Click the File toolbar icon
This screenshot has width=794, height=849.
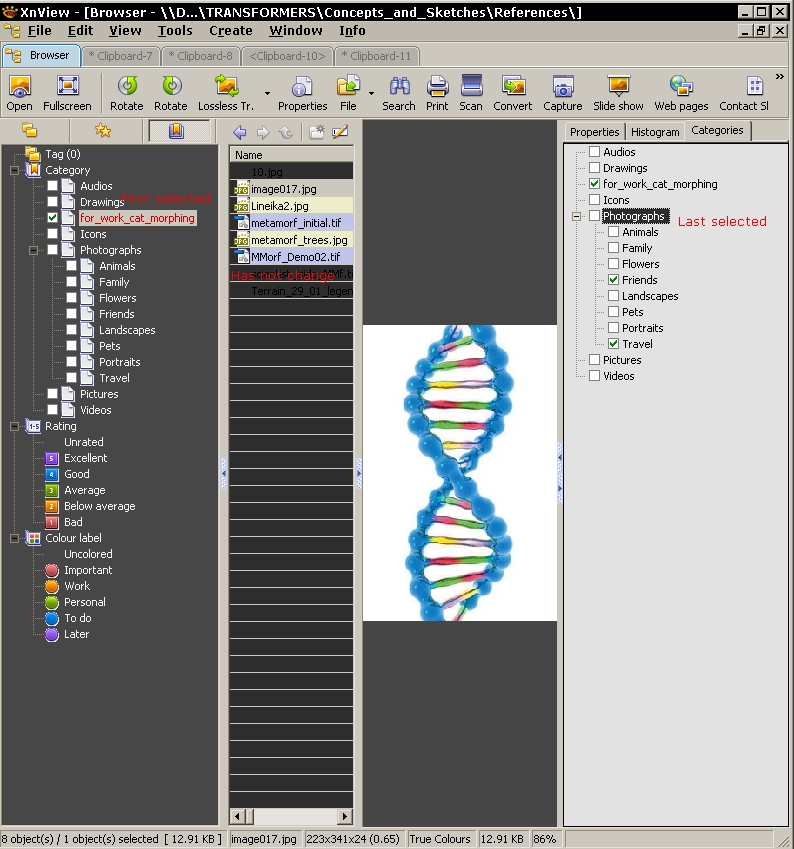[348, 93]
